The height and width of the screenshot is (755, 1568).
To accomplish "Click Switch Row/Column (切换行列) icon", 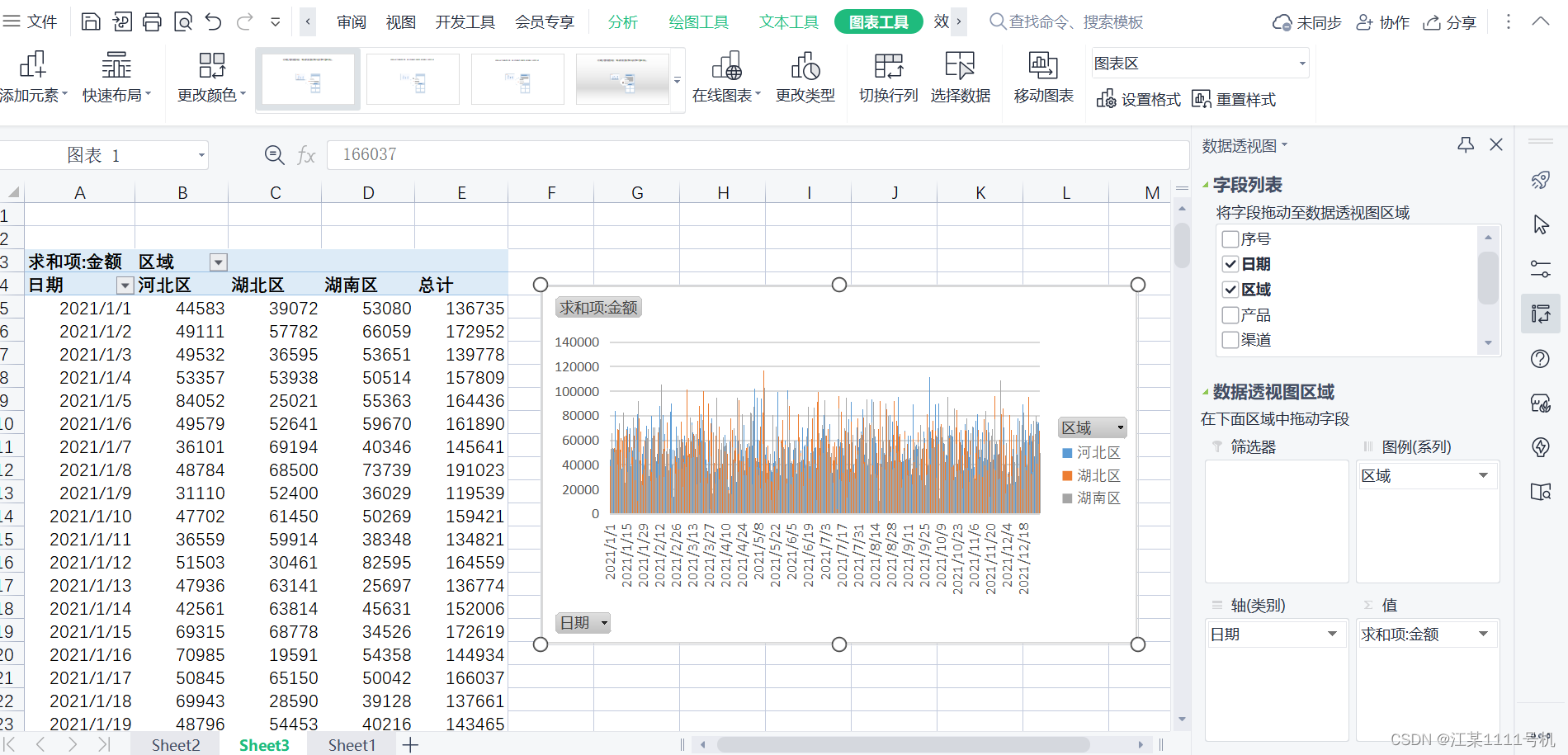I will pyautogui.click(x=888, y=78).
